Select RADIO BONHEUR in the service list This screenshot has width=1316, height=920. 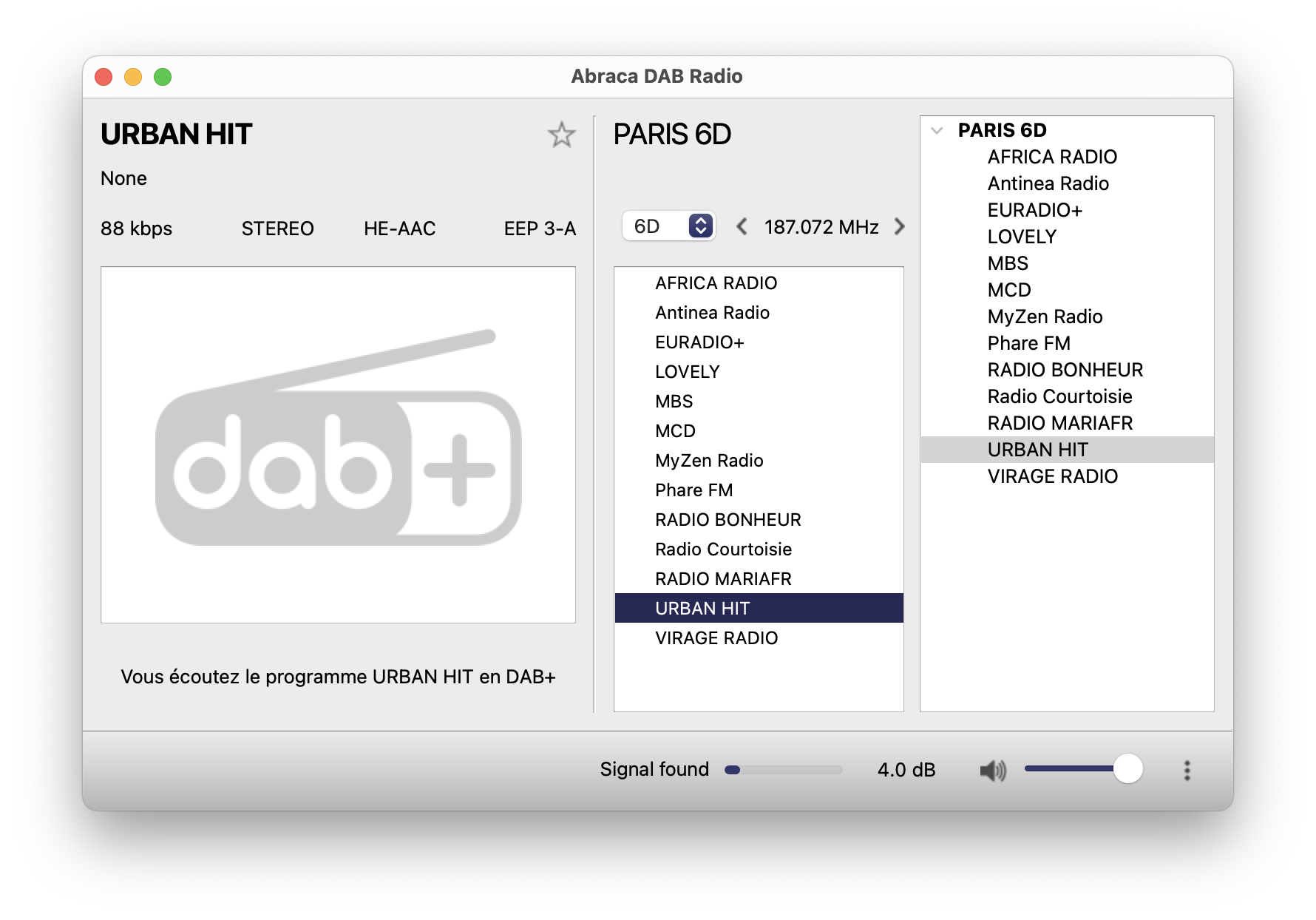click(759, 520)
